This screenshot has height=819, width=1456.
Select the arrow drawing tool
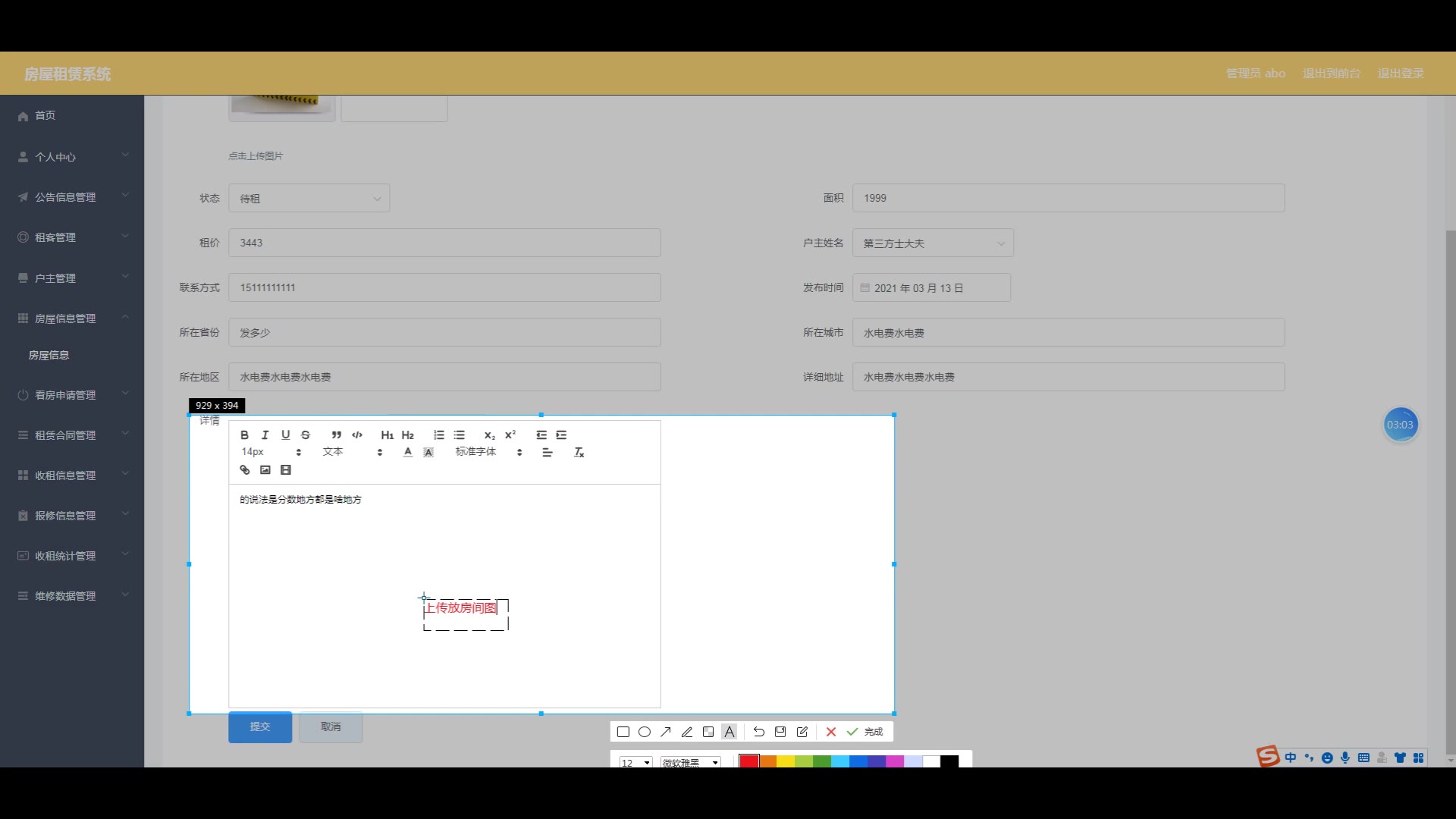[665, 732]
